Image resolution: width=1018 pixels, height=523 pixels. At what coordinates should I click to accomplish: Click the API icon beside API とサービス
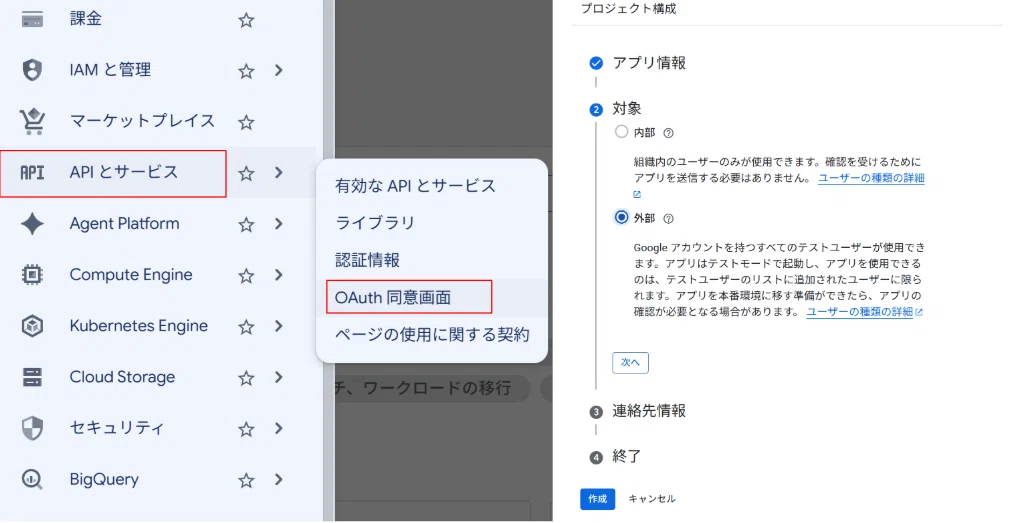coord(32,173)
